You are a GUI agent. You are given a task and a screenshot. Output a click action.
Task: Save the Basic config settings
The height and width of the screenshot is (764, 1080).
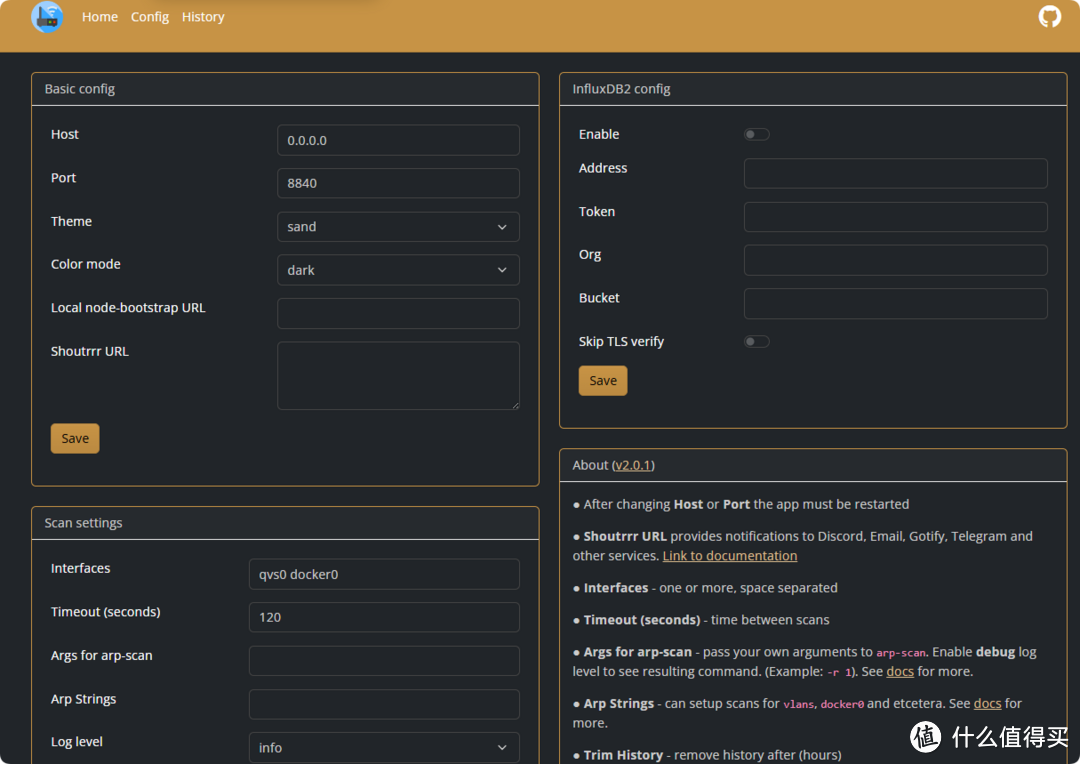pos(75,439)
